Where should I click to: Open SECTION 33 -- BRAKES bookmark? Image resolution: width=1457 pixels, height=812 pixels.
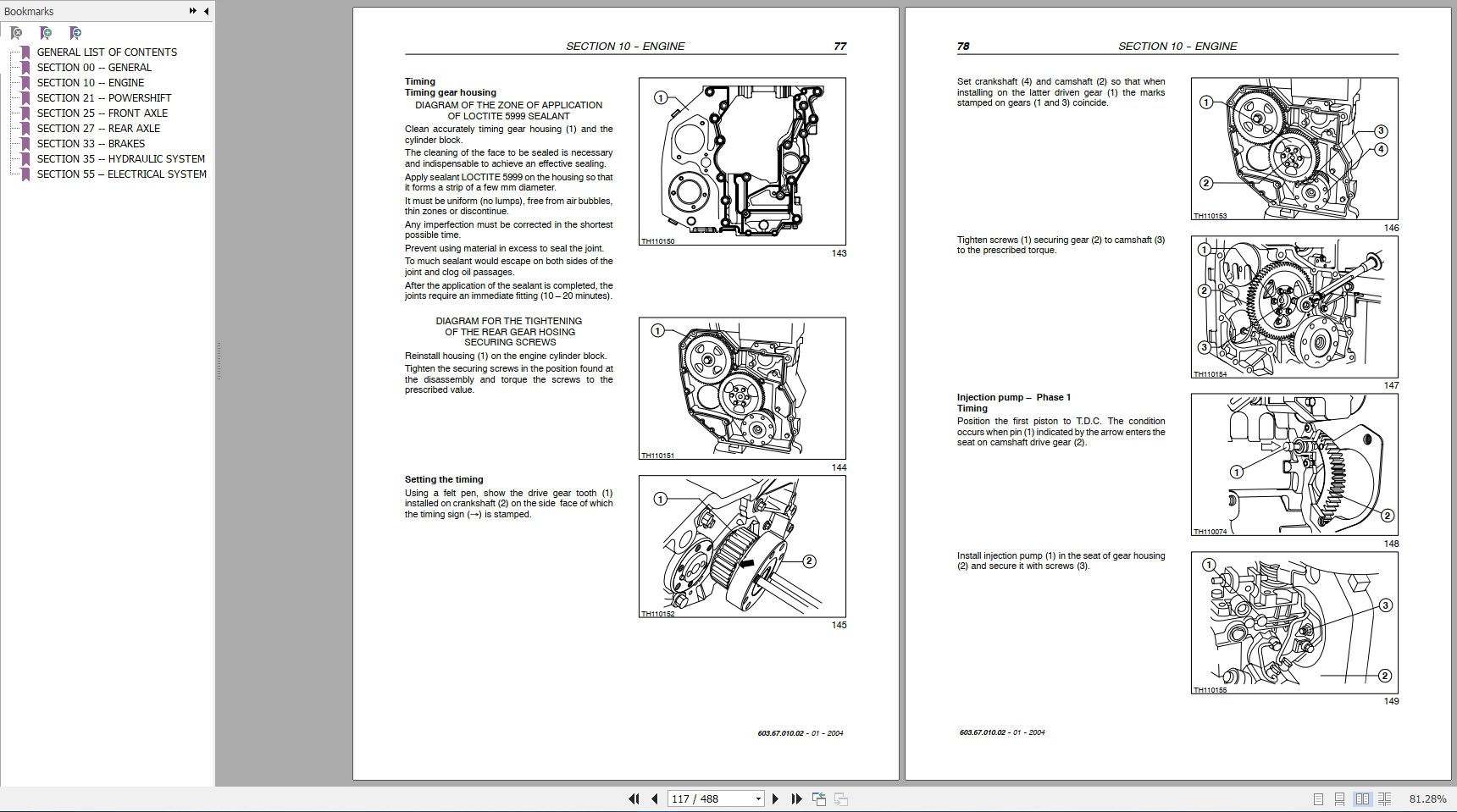coord(91,143)
